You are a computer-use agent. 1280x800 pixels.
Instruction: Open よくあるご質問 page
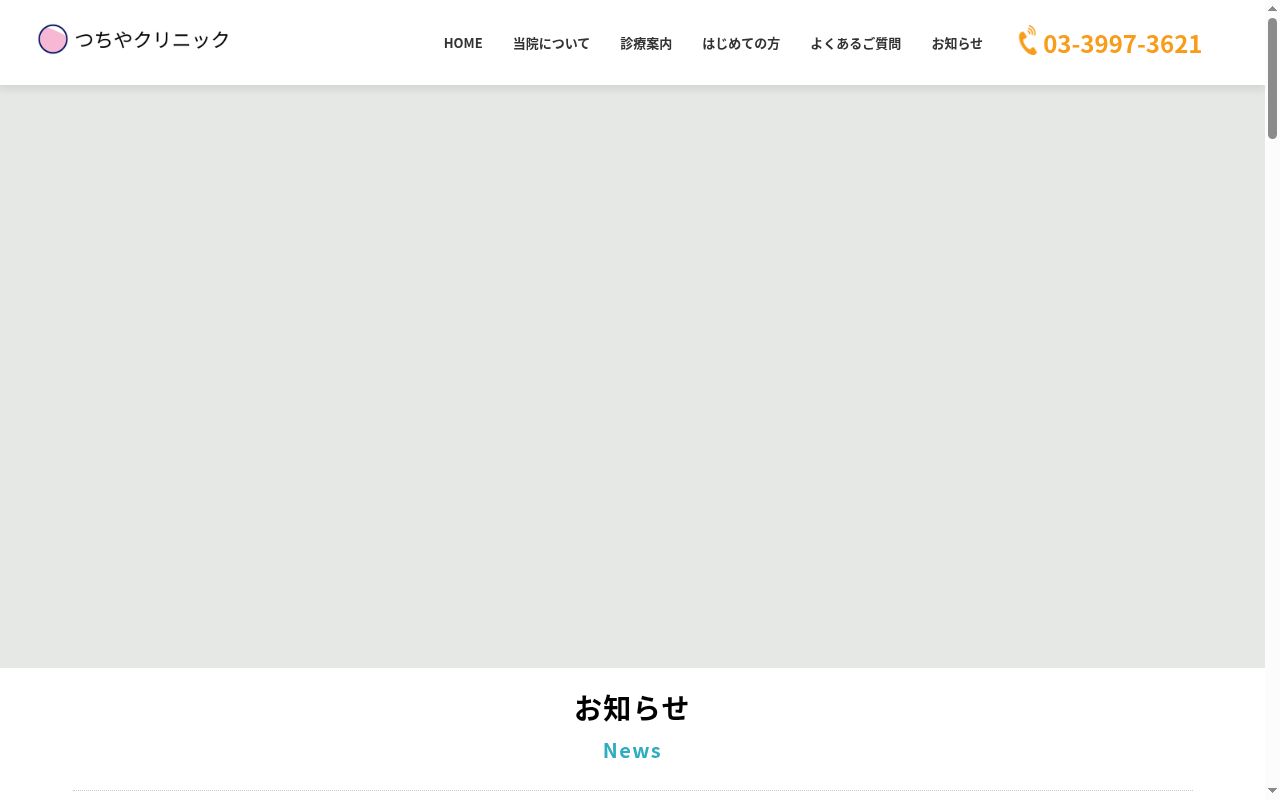(856, 43)
